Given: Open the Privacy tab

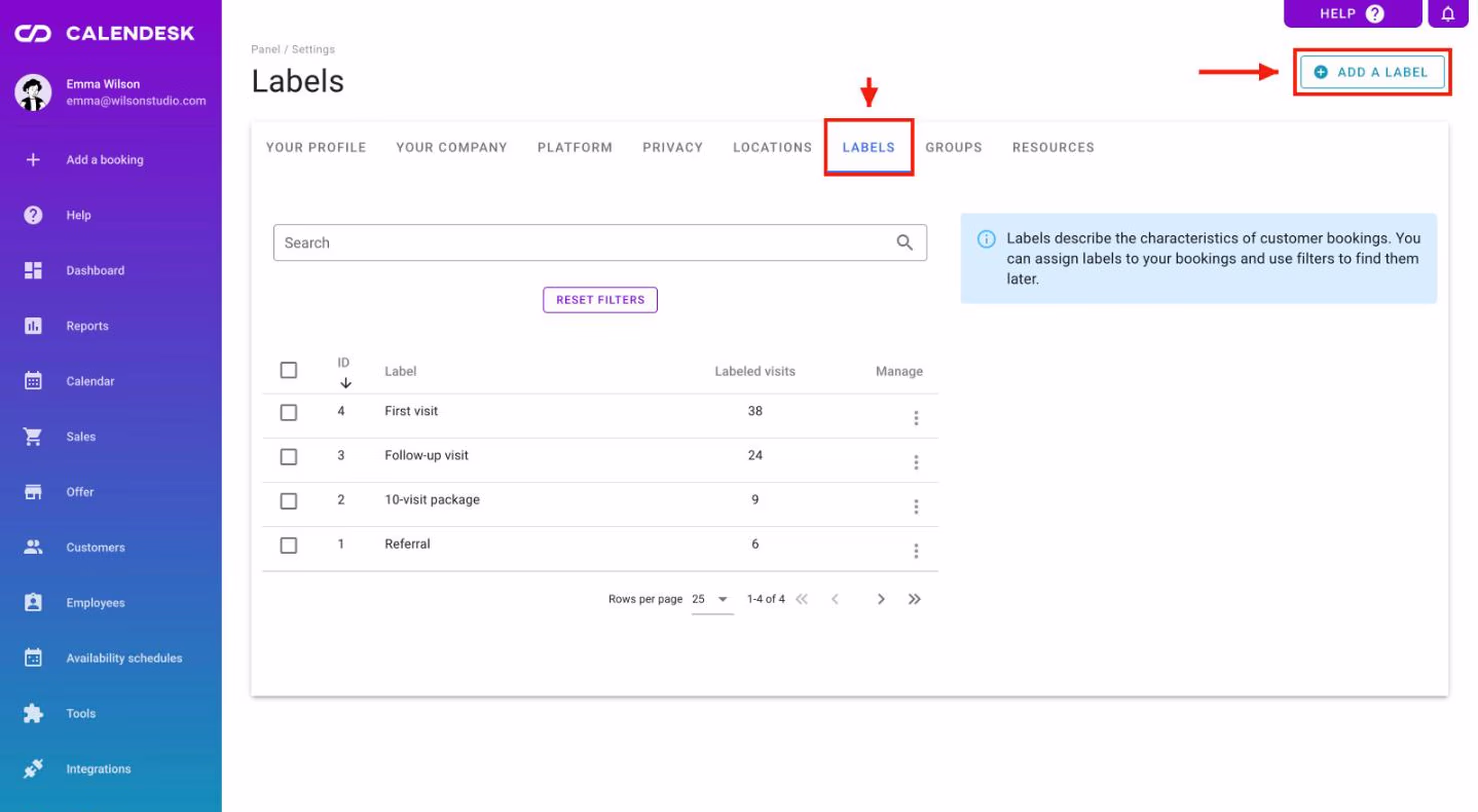Looking at the screenshot, I should point(673,147).
